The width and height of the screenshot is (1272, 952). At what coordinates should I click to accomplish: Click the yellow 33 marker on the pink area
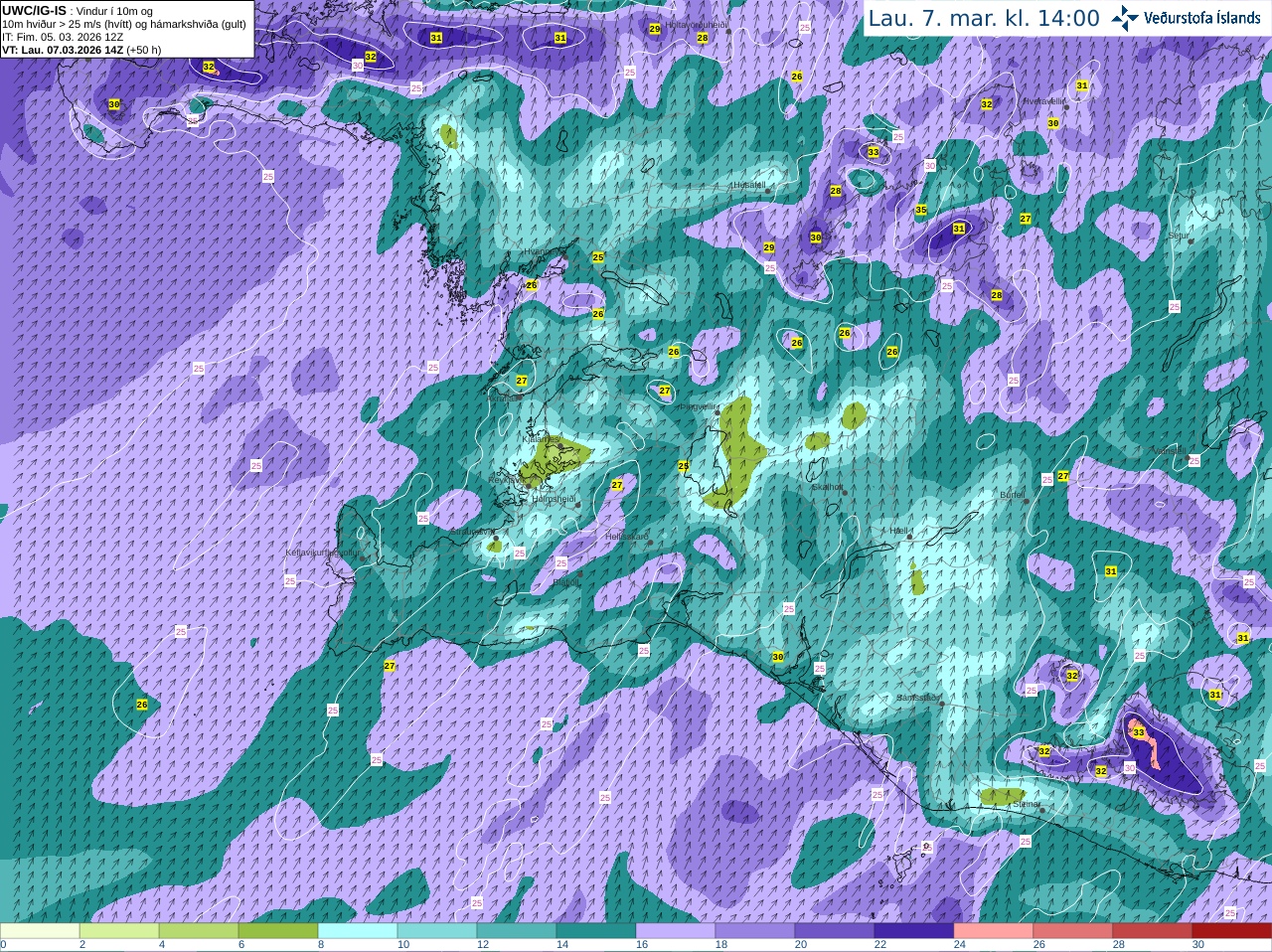1139,732
